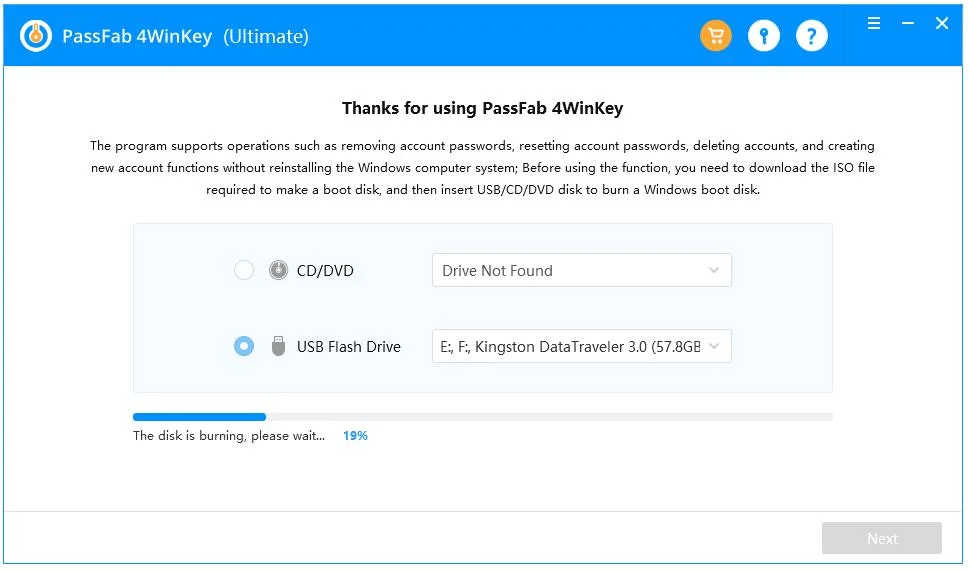The image size is (968, 570).
Task: Open the Kingston DataTraveler drive dropdown
Action: pyautogui.click(x=570, y=346)
